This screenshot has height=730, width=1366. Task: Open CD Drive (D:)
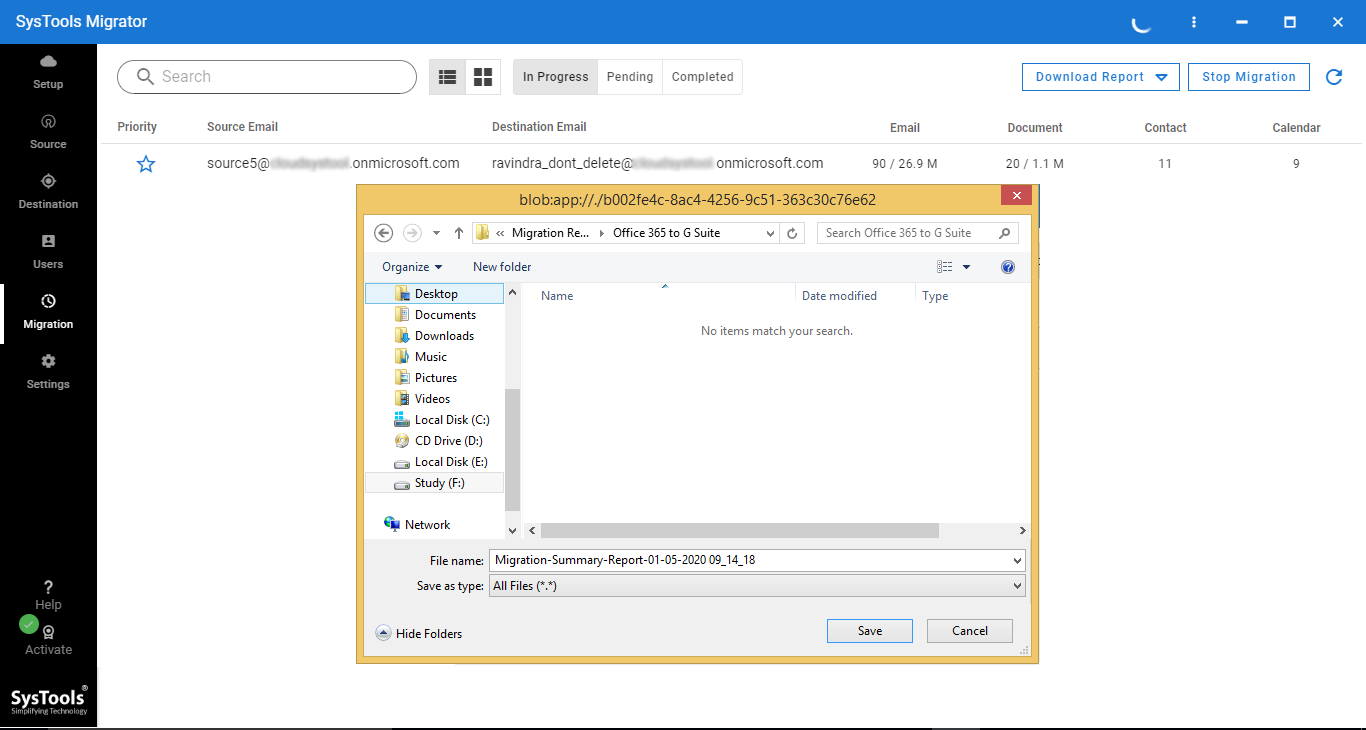439,441
